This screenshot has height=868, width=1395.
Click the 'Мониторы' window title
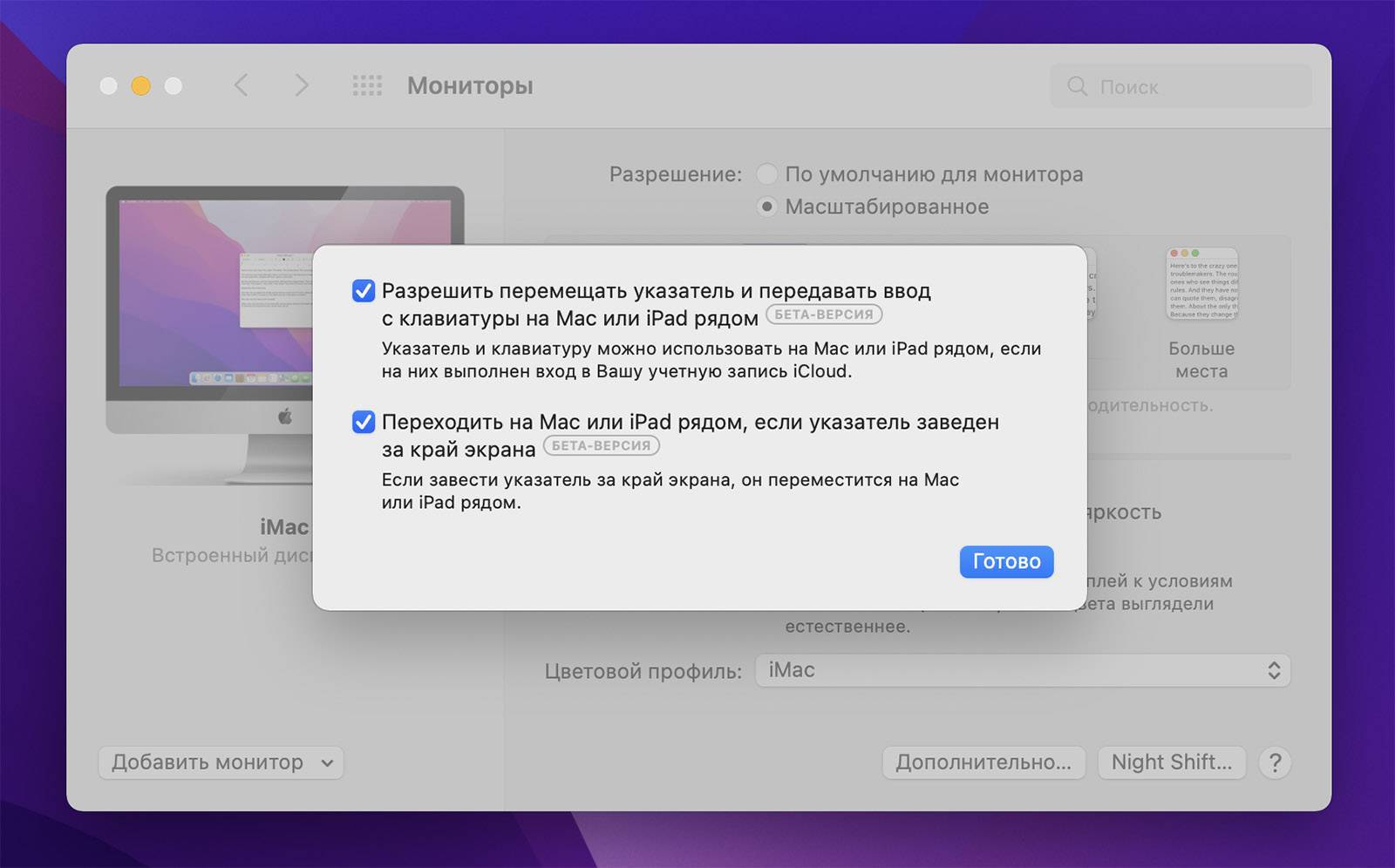(470, 85)
